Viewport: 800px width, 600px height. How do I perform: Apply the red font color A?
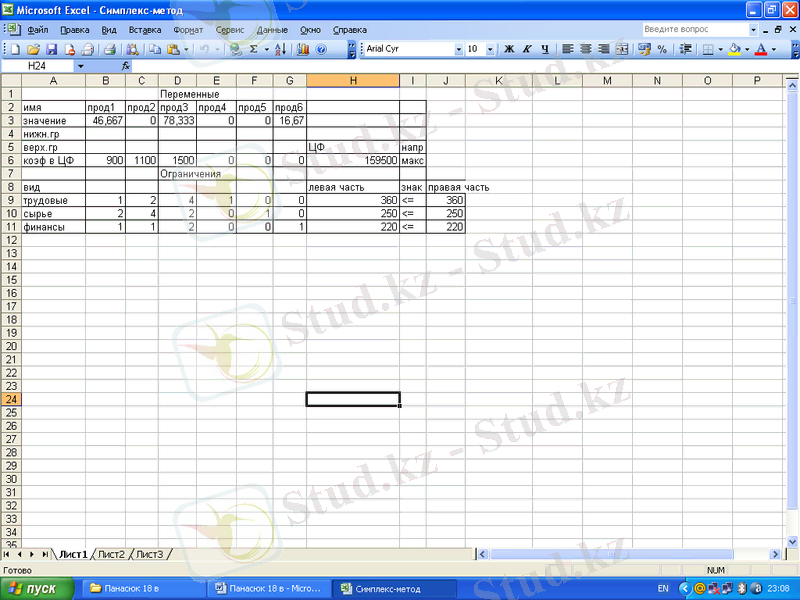click(x=761, y=49)
